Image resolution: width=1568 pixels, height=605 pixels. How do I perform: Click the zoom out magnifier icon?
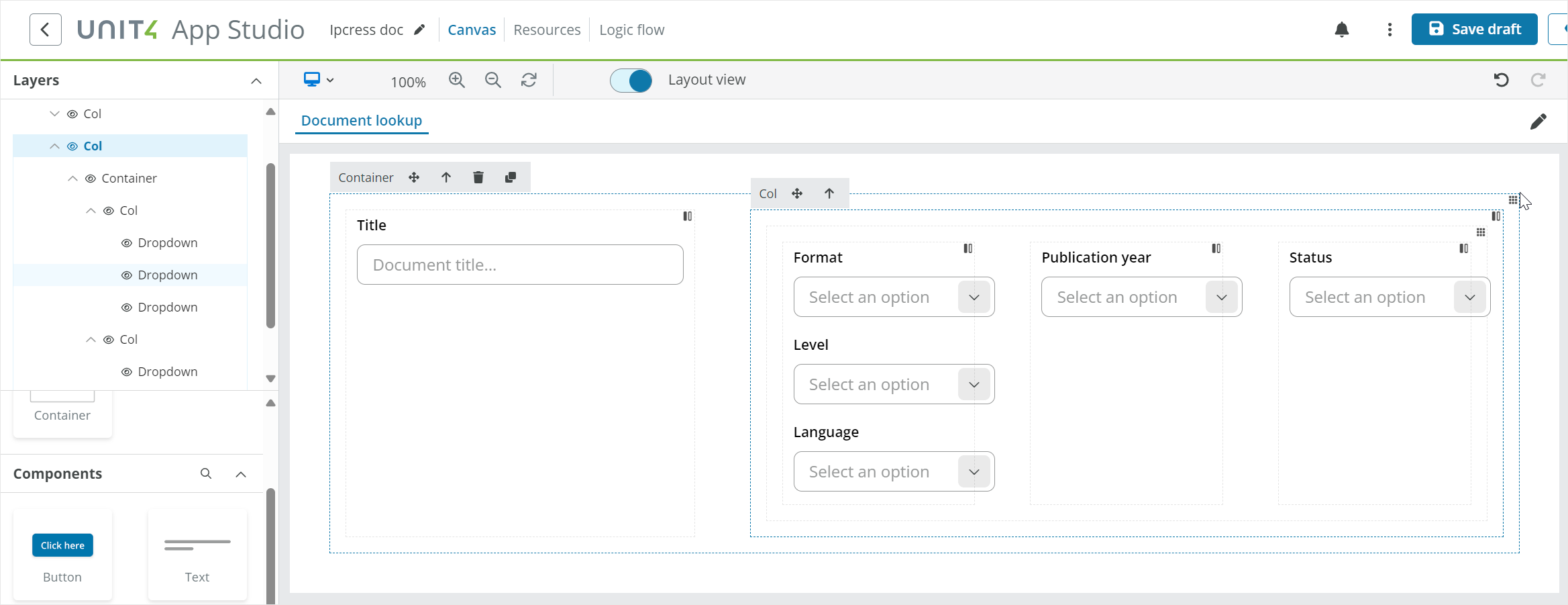tap(493, 80)
